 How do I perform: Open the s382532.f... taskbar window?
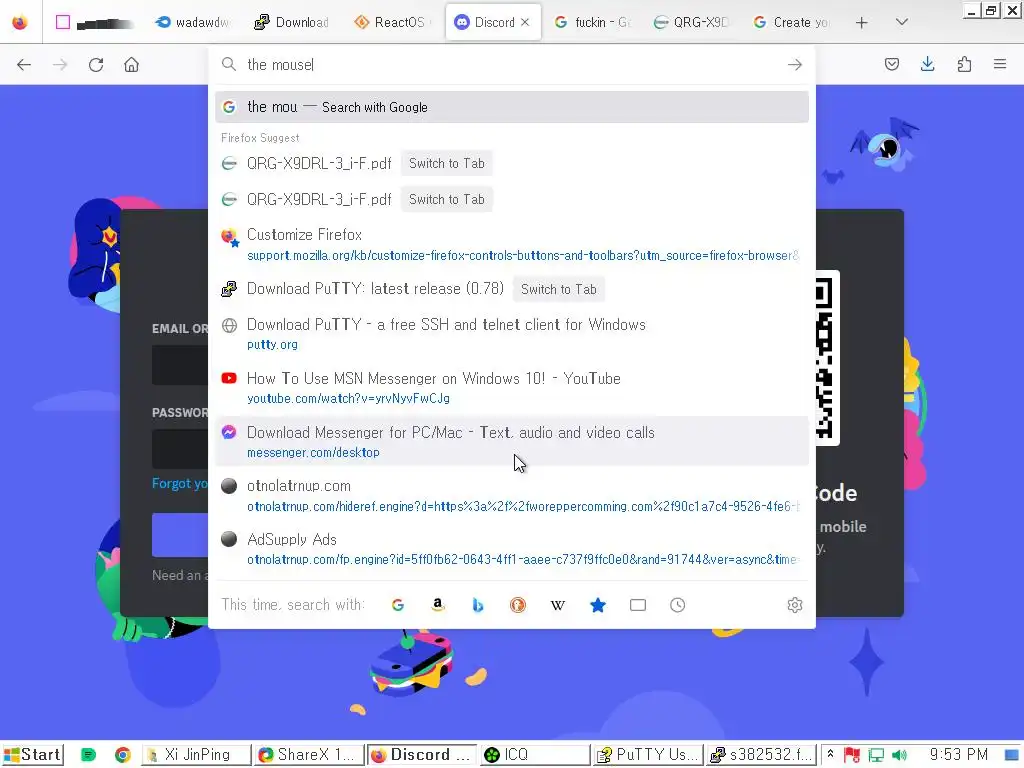761,755
